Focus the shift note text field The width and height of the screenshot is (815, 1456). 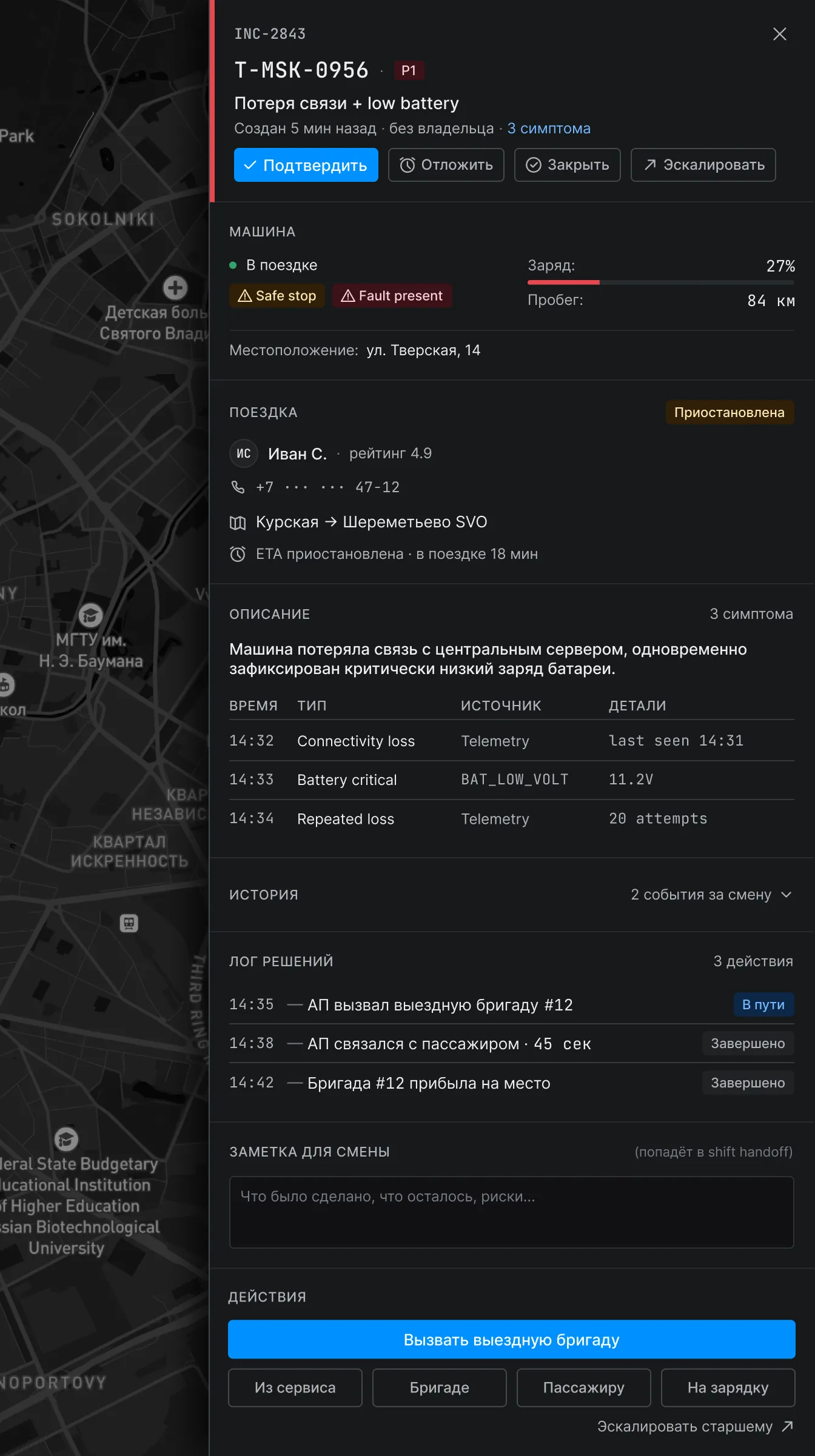[x=512, y=1212]
